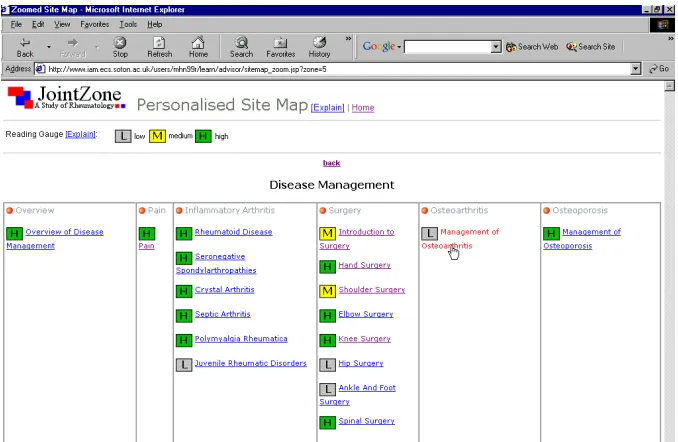This screenshot has height=442, width=678.
Task: Open the File menu
Action: coord(16,24)
